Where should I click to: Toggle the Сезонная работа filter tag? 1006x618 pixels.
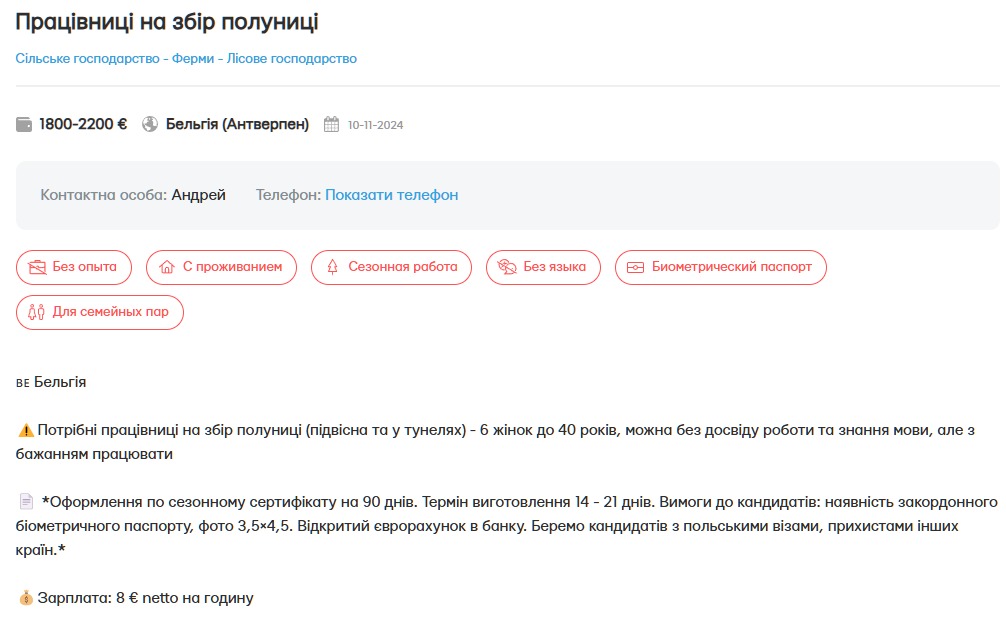tap(393, 267)
